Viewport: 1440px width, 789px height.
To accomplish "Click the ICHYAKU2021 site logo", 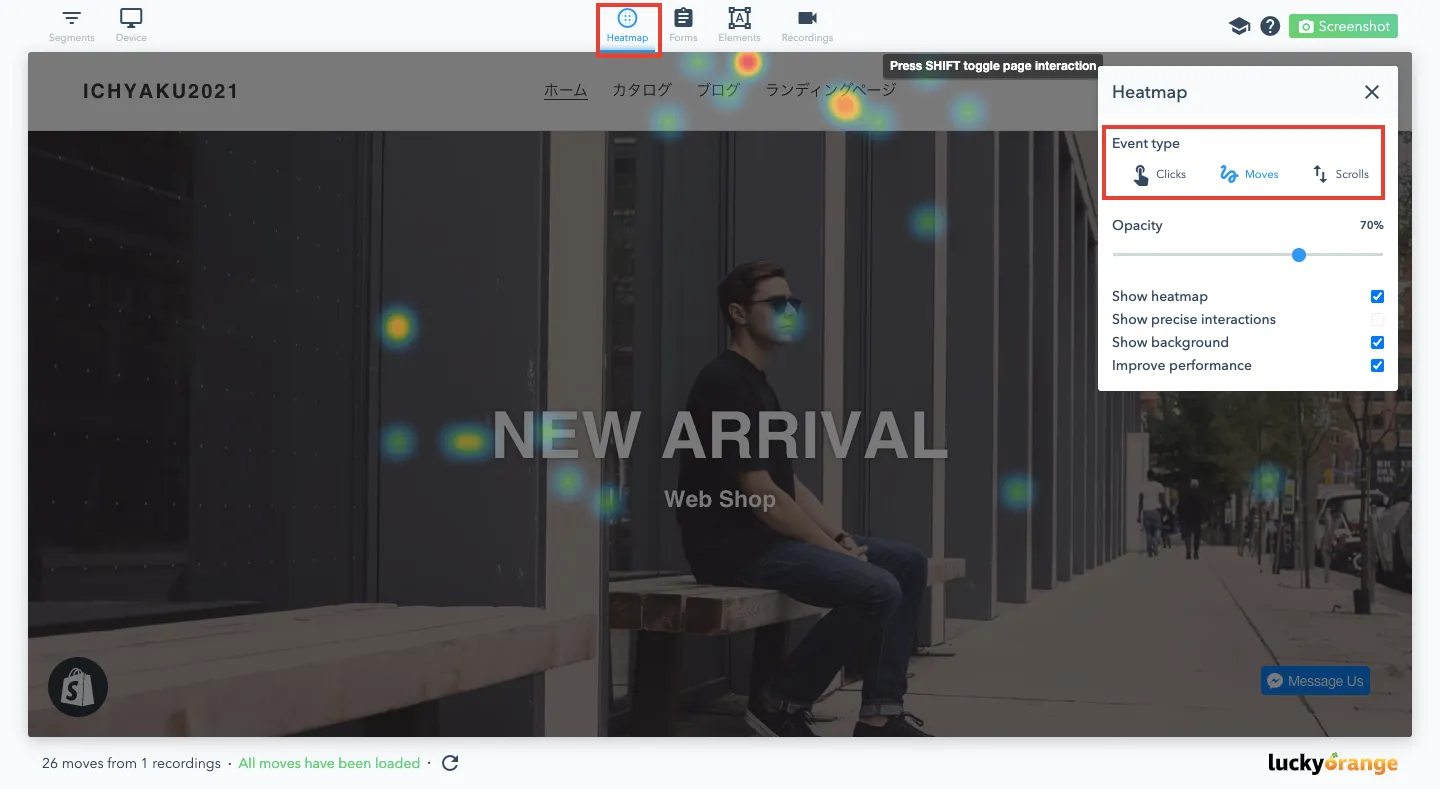I will (161, 92).
